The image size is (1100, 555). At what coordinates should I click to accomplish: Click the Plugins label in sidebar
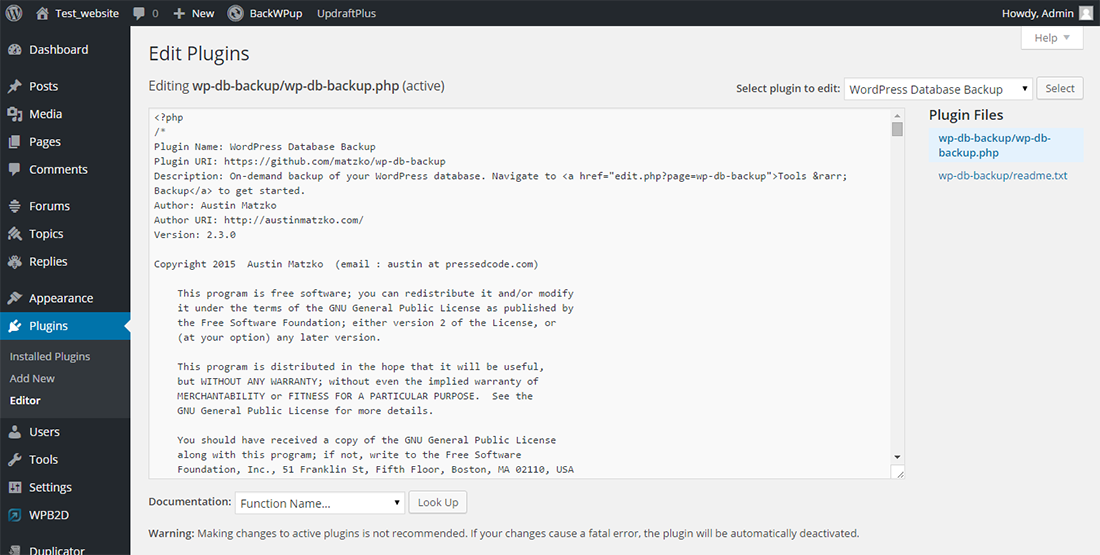point(48,326)
